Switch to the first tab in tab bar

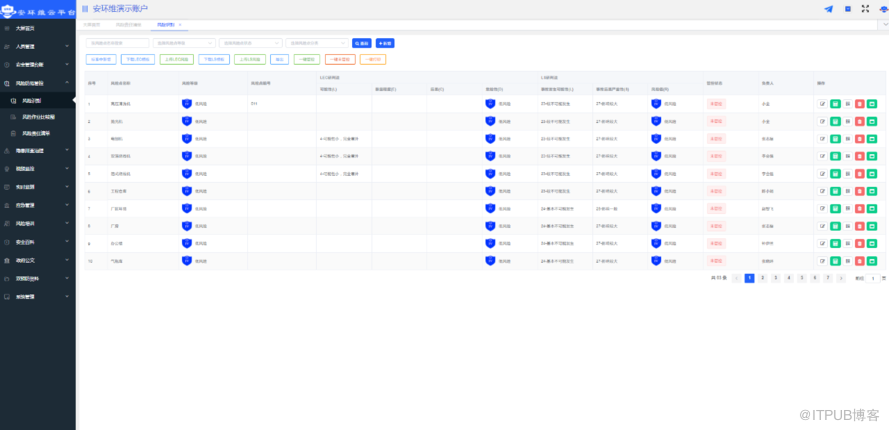(x=91, y=24)
